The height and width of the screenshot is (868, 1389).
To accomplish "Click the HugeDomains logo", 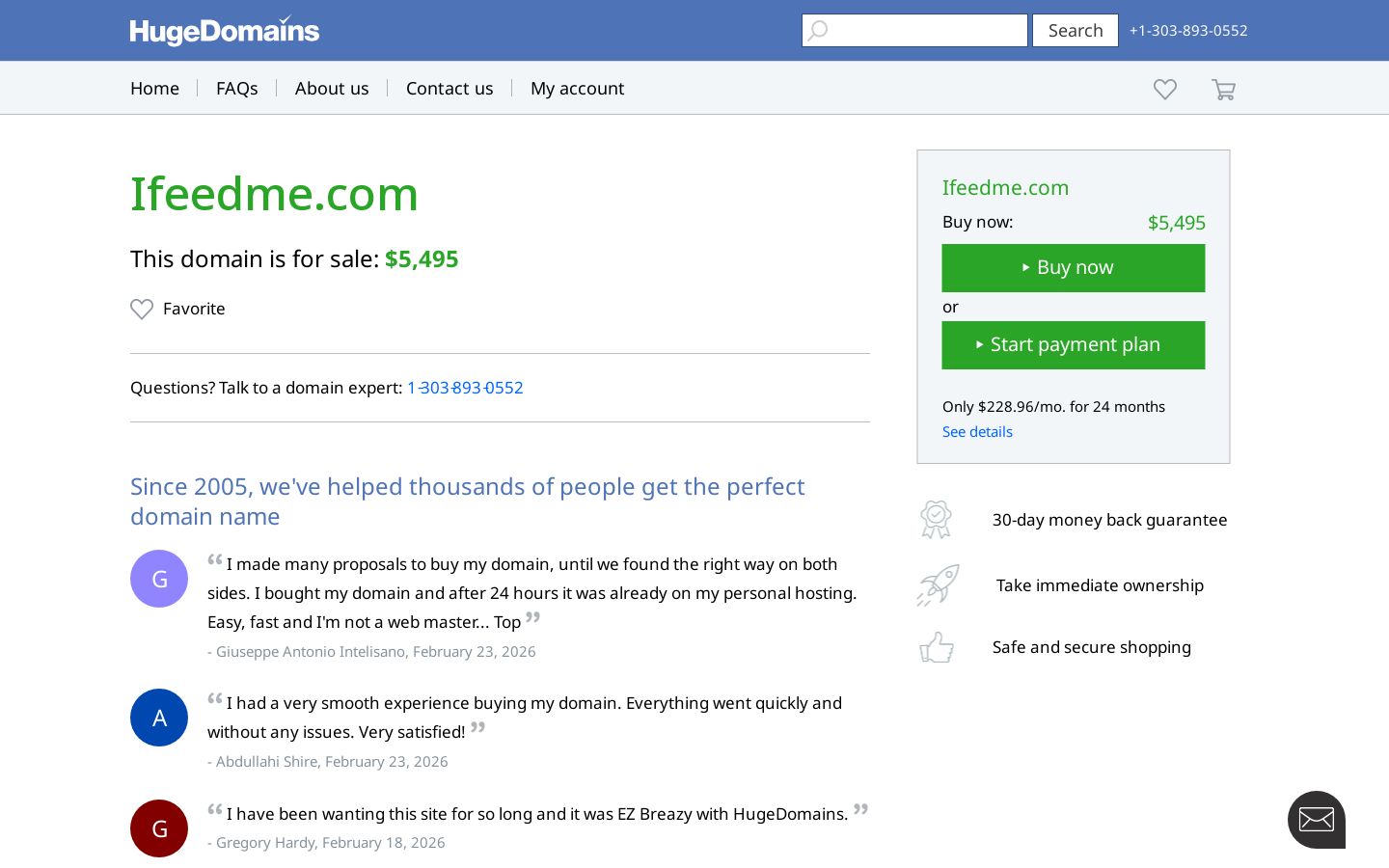I will 225,31.
